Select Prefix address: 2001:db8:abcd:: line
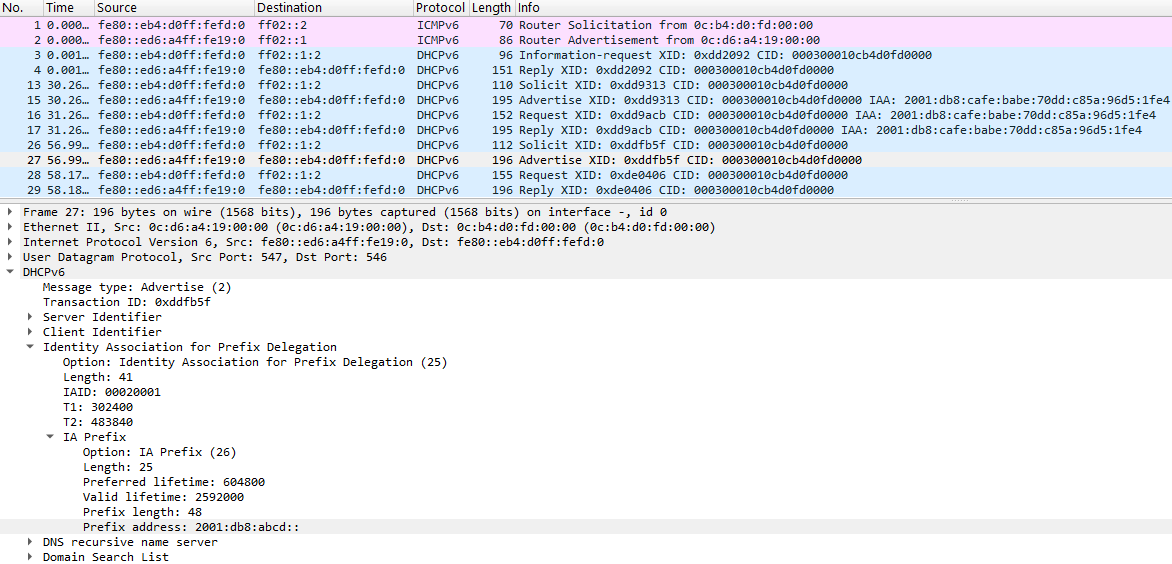 click(191, 527)
